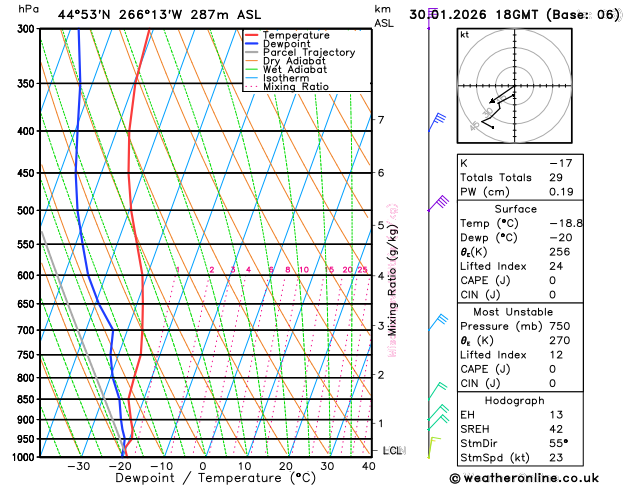Click the 7 km altitude label
Image resolution: width=629 pixels, height=486 pixels.
point(381,119)
